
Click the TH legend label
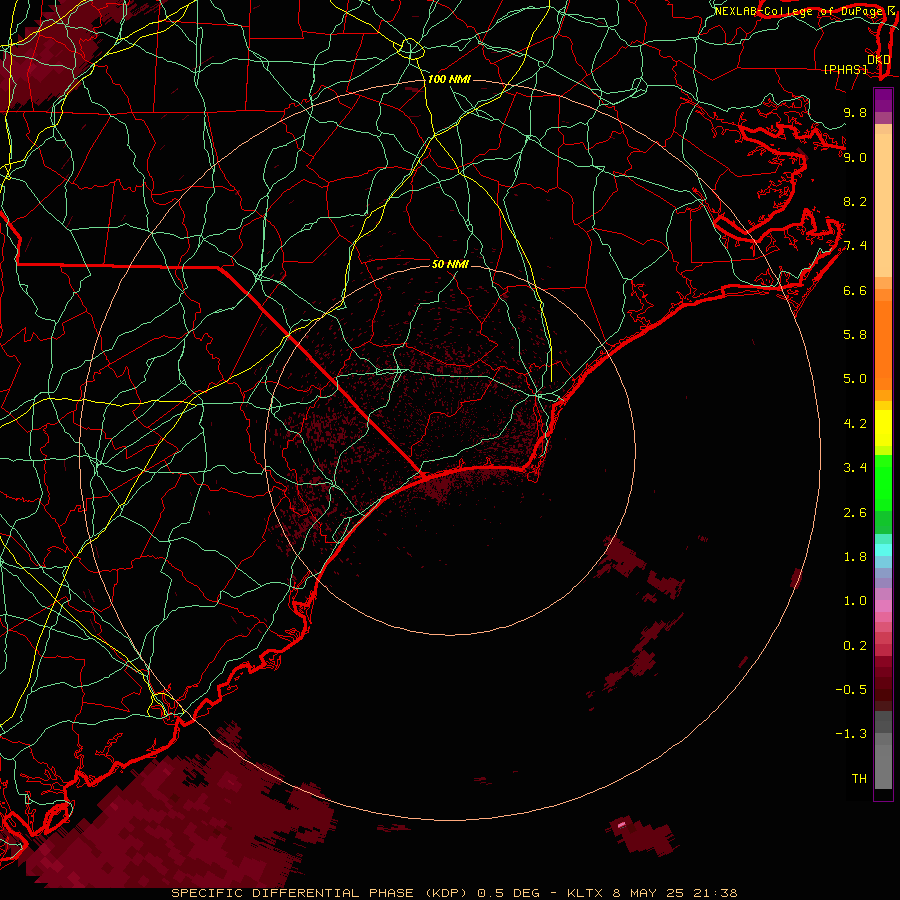click(859, 779)
